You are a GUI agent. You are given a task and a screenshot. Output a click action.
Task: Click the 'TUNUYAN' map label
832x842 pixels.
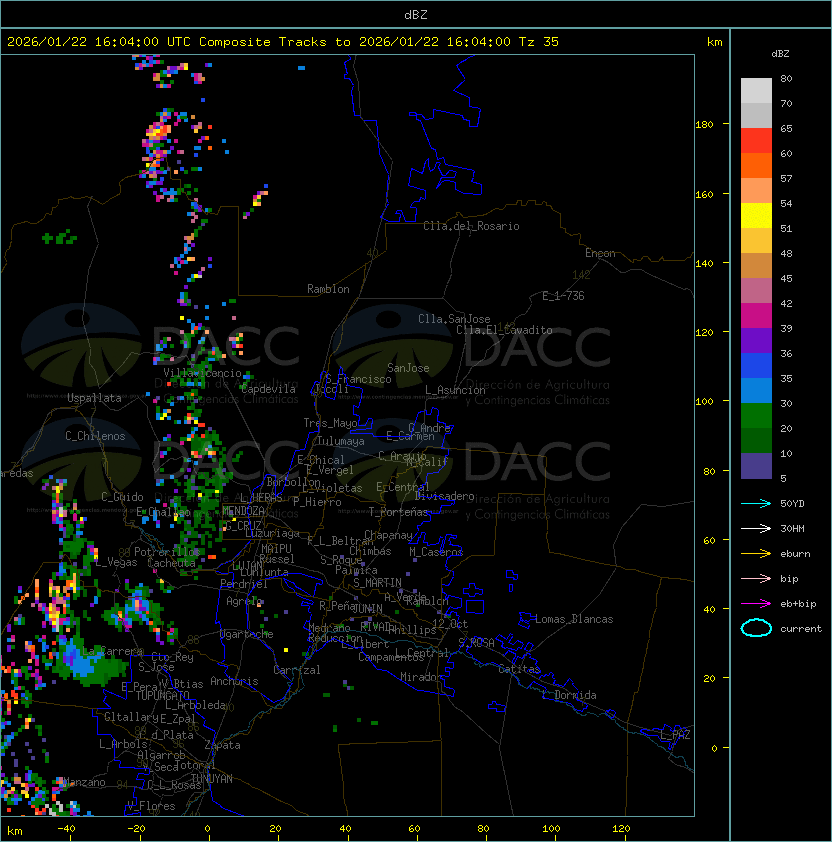[212, 779]
